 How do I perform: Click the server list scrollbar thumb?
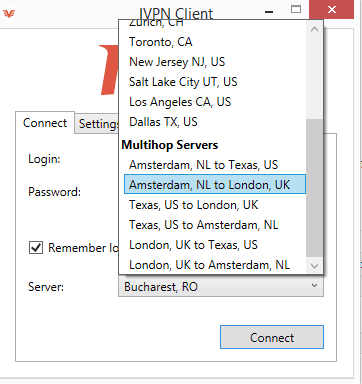tap(314, 188)
